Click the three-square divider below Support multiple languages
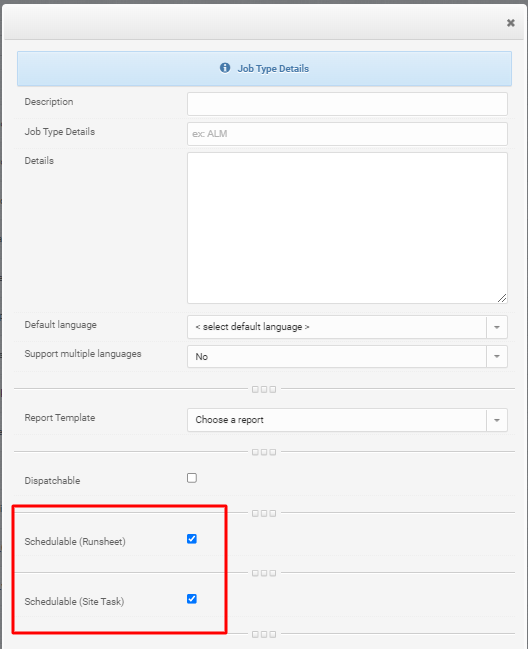Screen dimensions: 528x649 (264, 389)
